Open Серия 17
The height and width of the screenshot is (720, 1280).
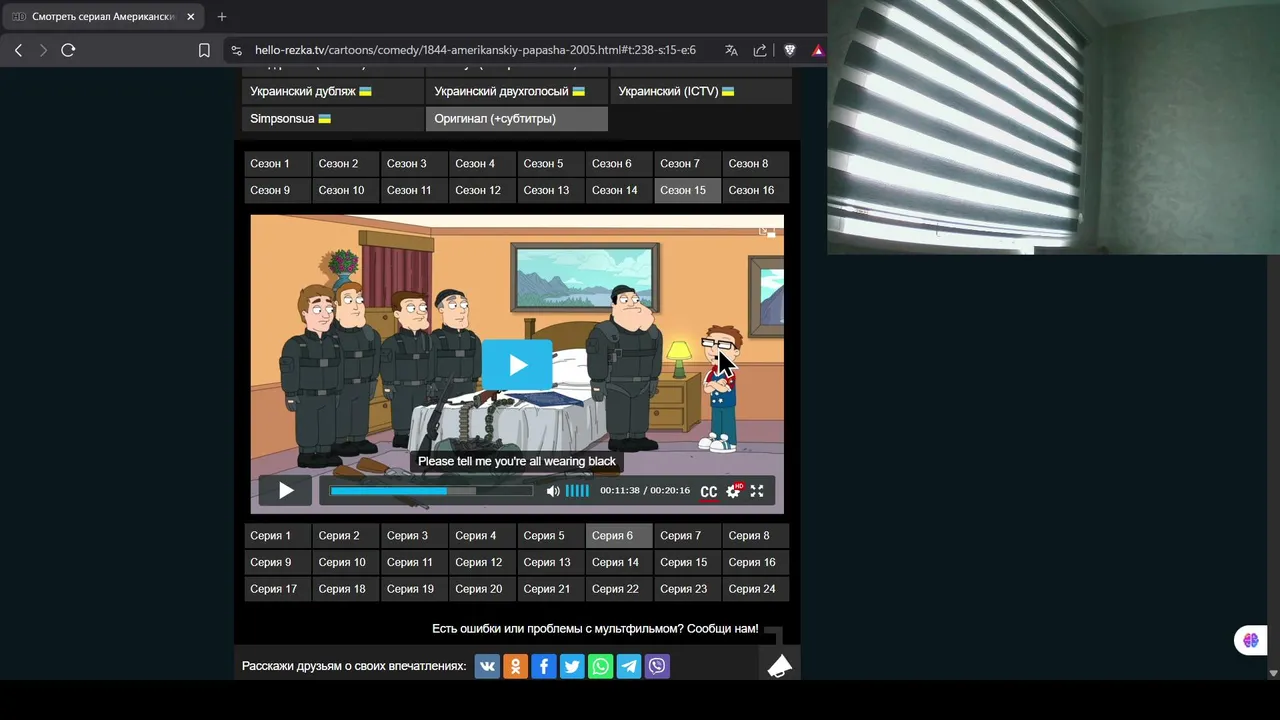[277, 589]
